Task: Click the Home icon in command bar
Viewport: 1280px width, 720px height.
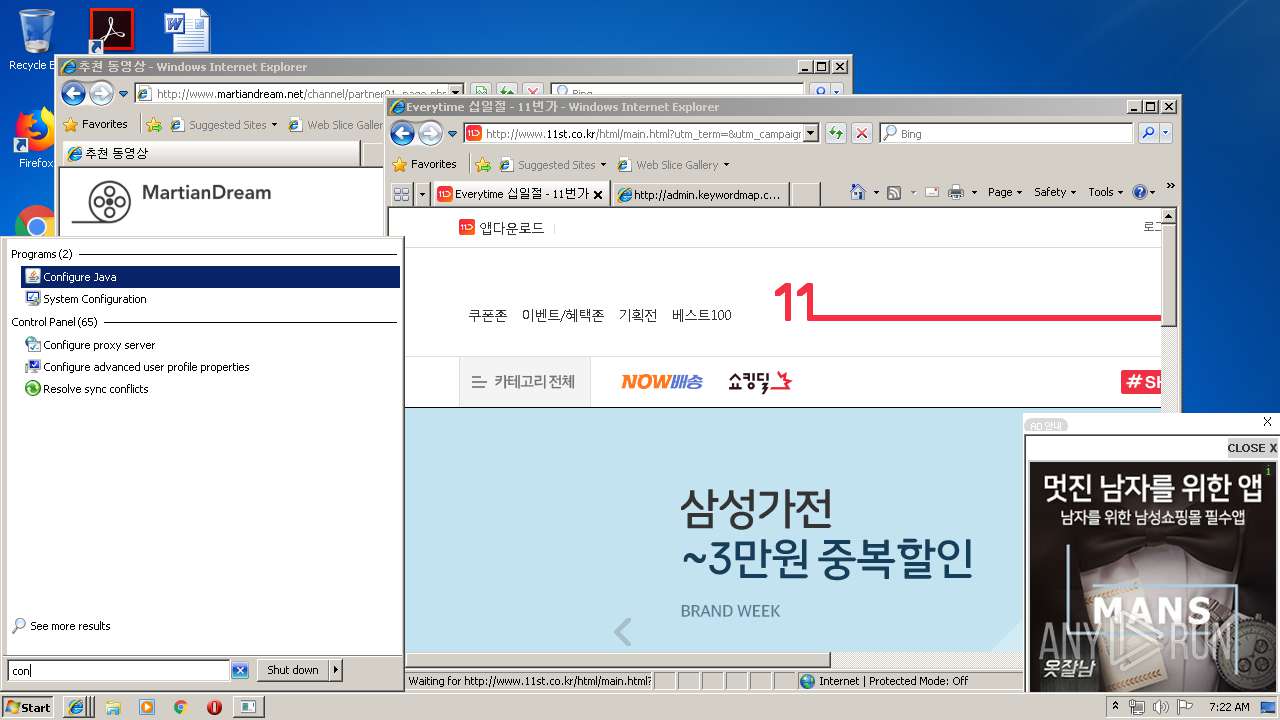Action: (x=857, y=192)
